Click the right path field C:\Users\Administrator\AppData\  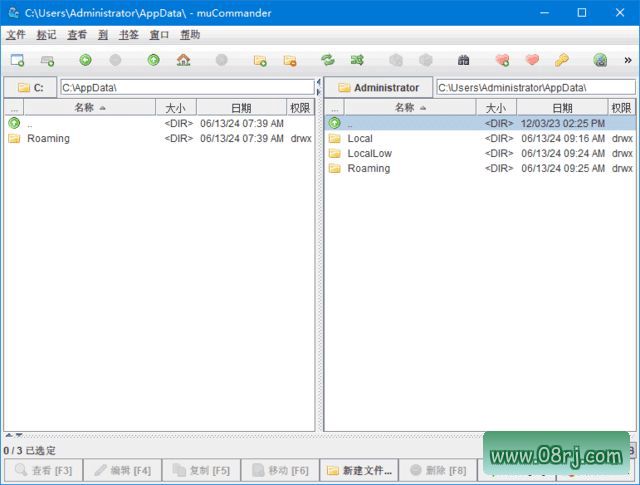click(x=536, y=87)
